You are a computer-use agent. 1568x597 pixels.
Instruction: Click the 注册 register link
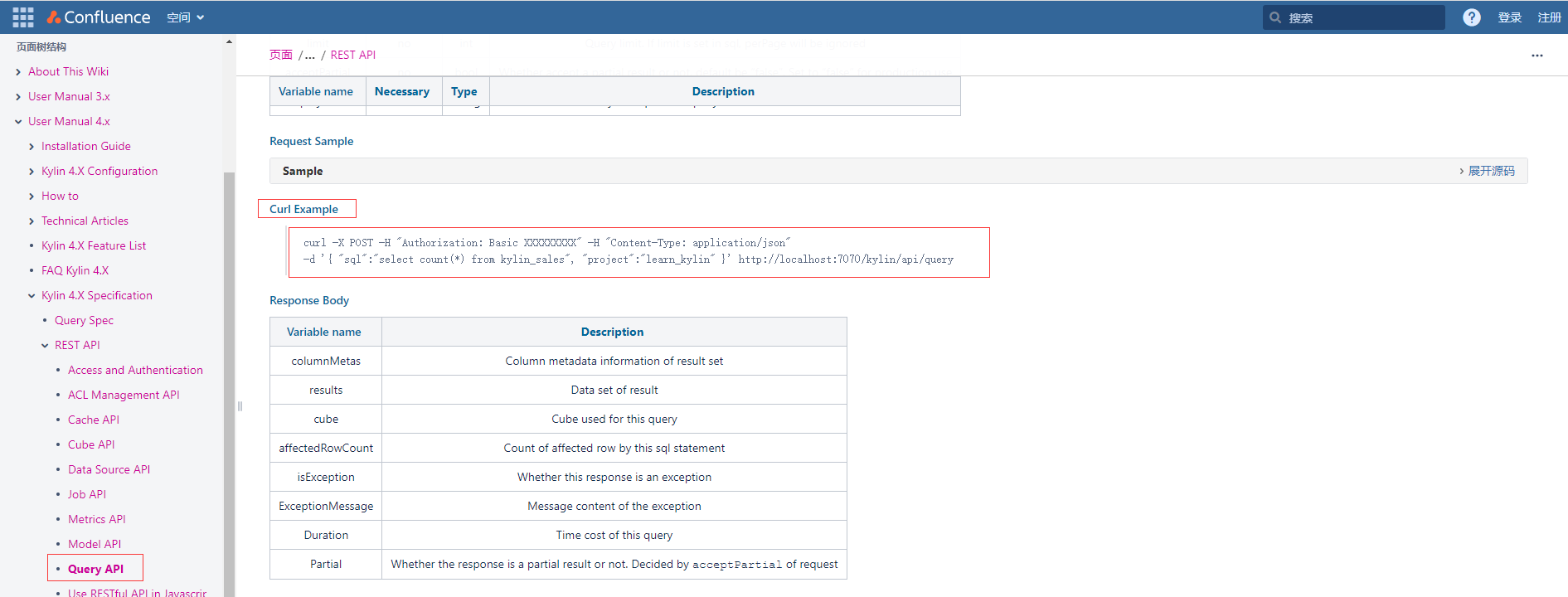[1549, 17]
